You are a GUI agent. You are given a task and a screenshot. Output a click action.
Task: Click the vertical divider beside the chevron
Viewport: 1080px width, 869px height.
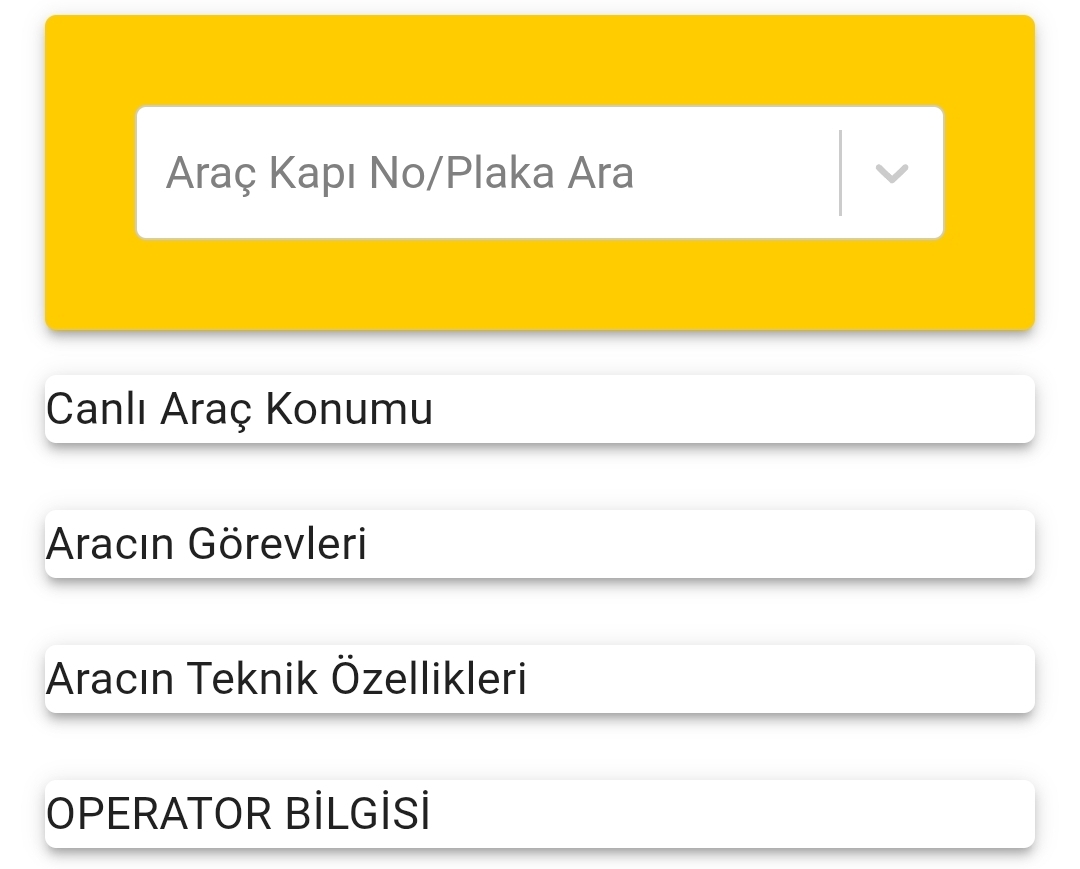click(x=840, y=173)
